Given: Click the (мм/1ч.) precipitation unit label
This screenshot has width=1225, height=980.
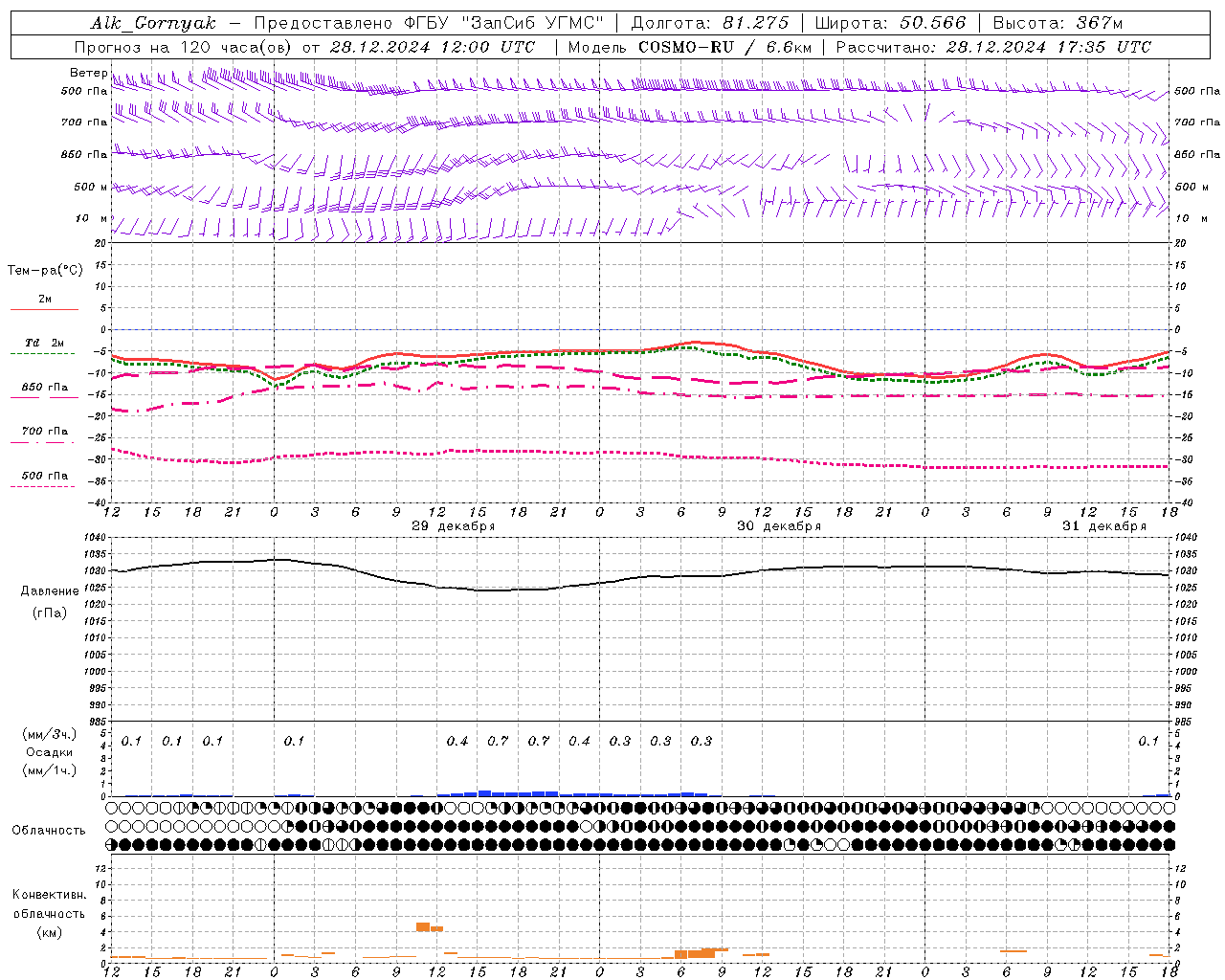Looking at the screenshot, I should pos(50,770).
